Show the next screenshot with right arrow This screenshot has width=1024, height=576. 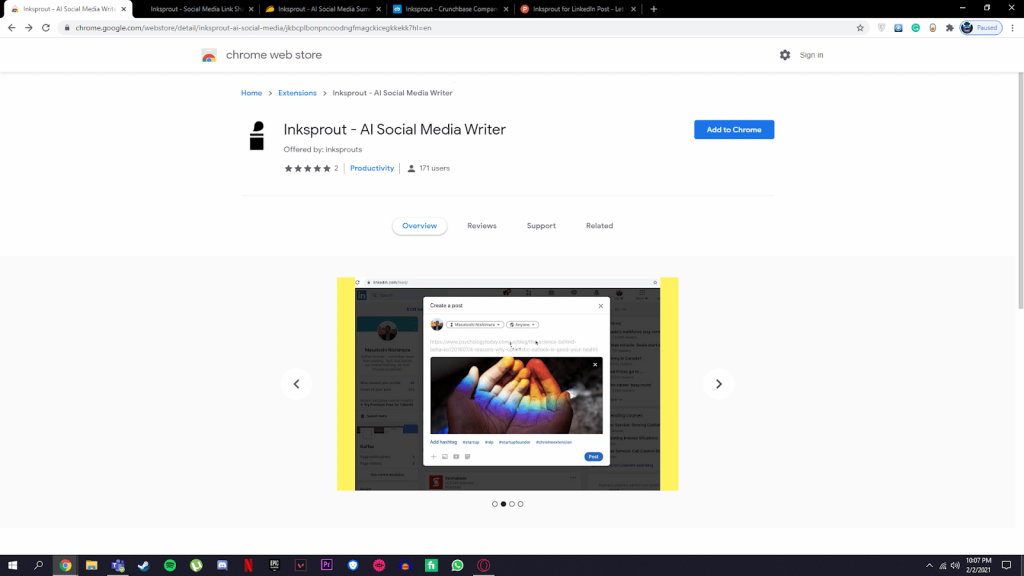[x=718, y=384]
